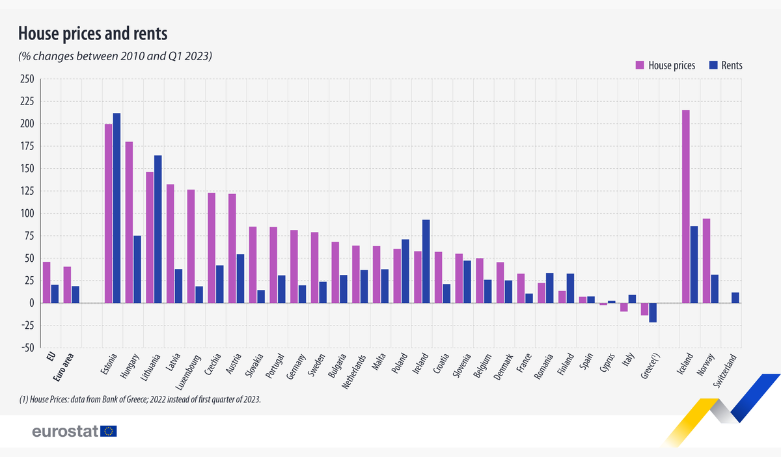
Task: Click Greece's negative rents bar
Action: 652,313
